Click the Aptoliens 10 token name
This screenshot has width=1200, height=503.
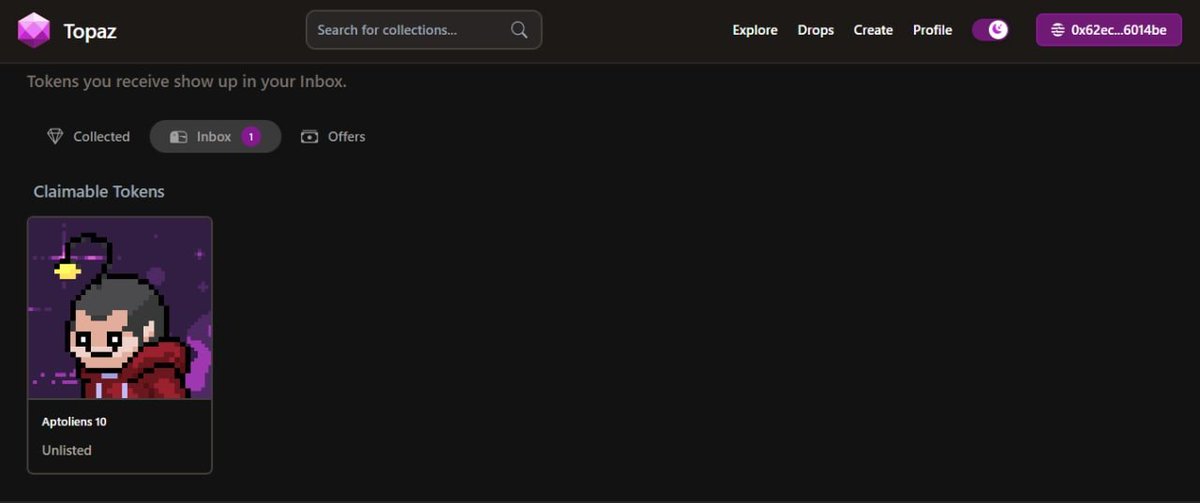tap(74, 422)
